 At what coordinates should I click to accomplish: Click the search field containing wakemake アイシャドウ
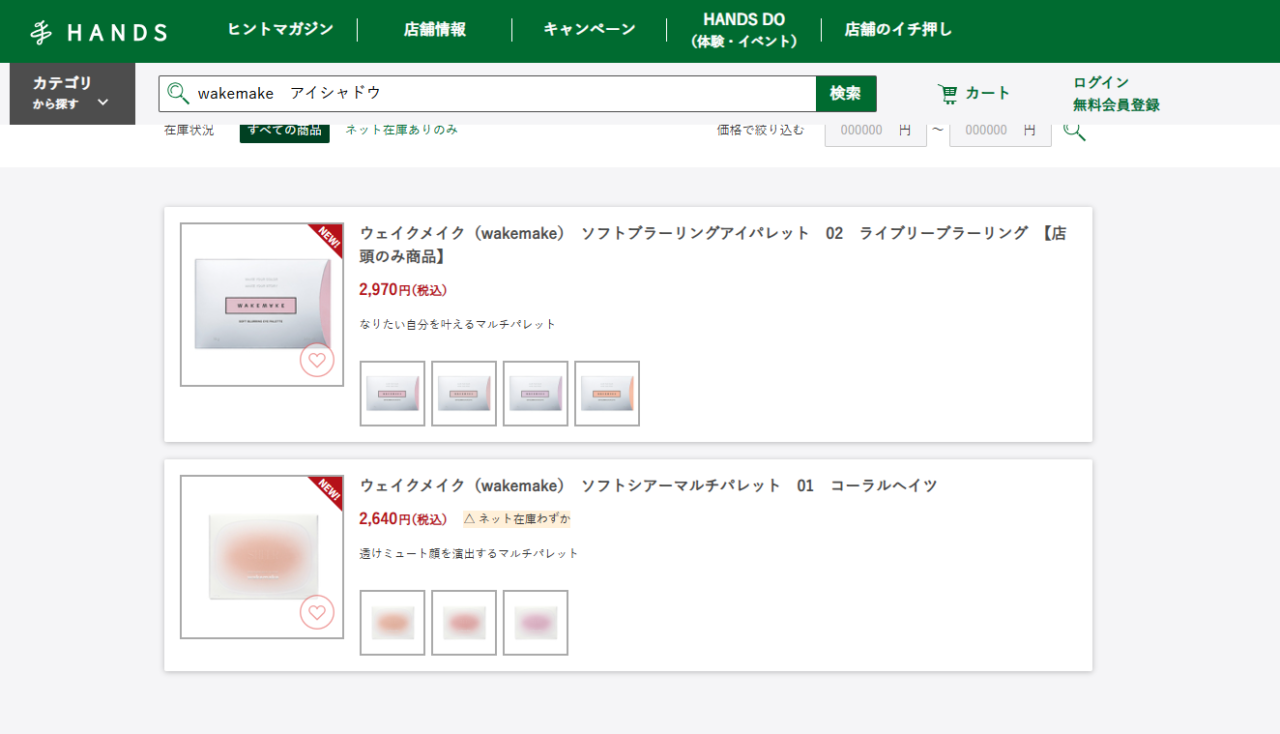(x=487, y=93)
